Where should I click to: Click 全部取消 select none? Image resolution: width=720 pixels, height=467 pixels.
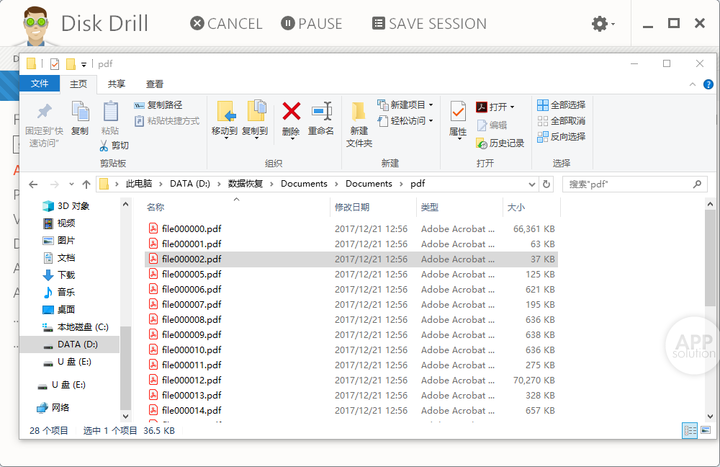pos(561,121)
